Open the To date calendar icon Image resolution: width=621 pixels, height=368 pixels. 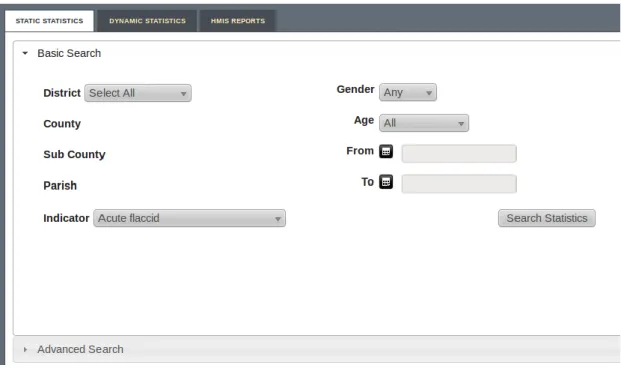point(386,182)
